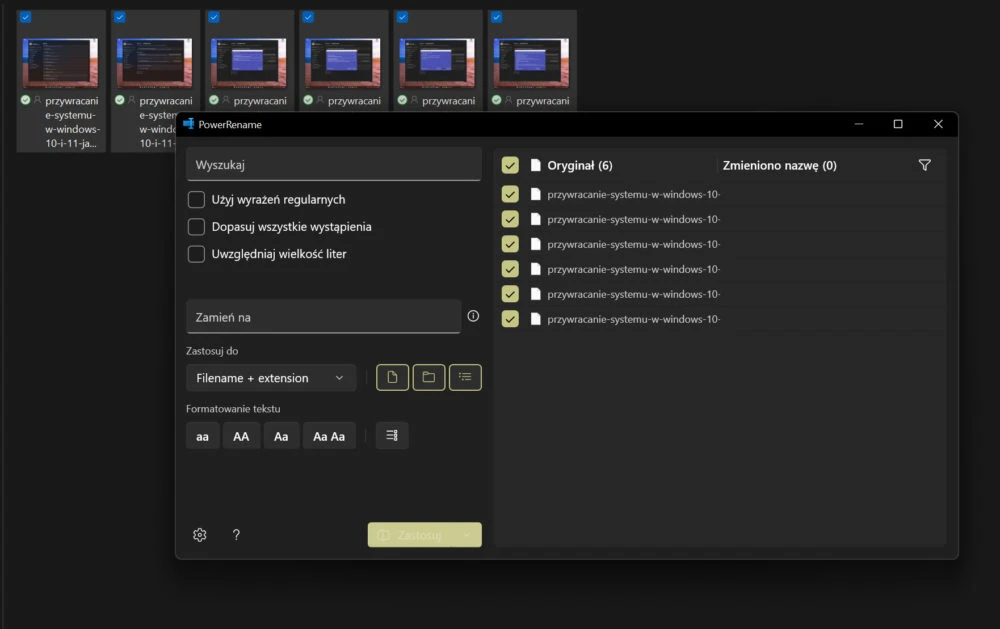Click the green sync status icon of the last Explorer file
This screenshot has width=1000, height=629.
(x=496, y=100)
